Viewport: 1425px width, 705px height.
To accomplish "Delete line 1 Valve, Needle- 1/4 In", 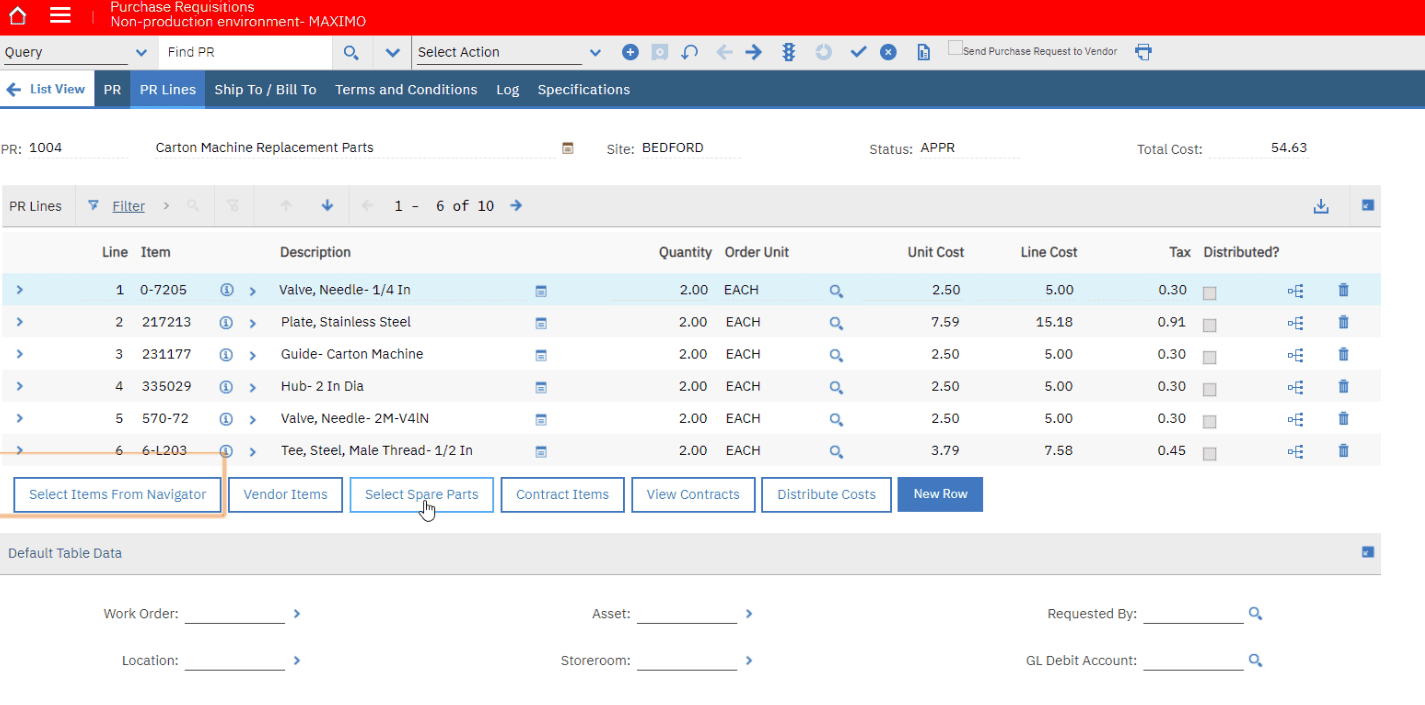I will point(1343,290).
